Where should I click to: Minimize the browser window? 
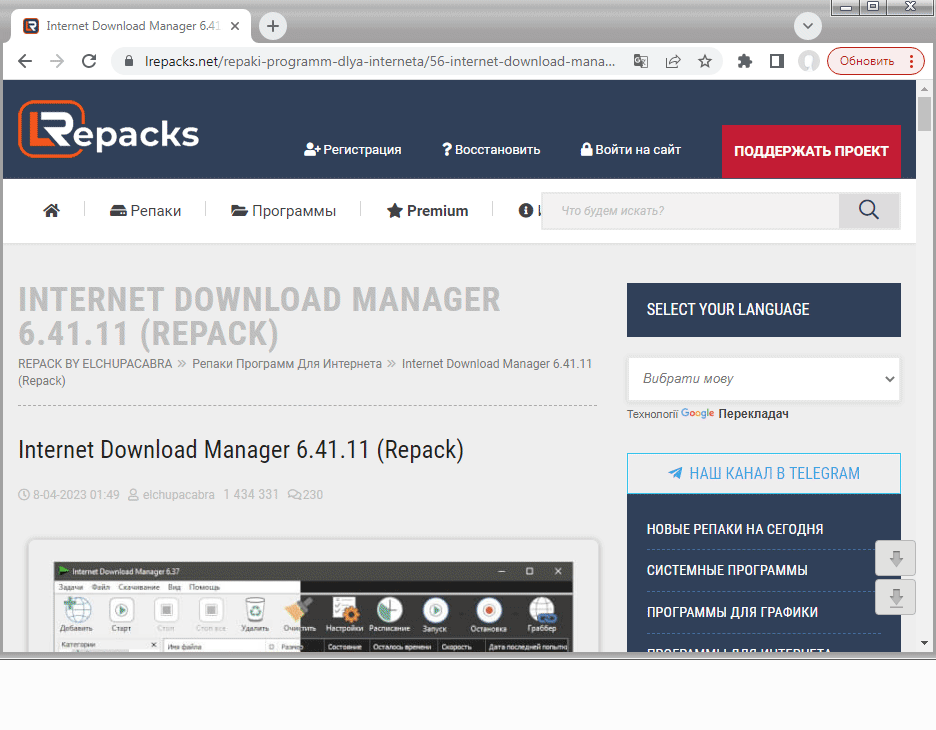pyautogui.click(x=846, y=7)
